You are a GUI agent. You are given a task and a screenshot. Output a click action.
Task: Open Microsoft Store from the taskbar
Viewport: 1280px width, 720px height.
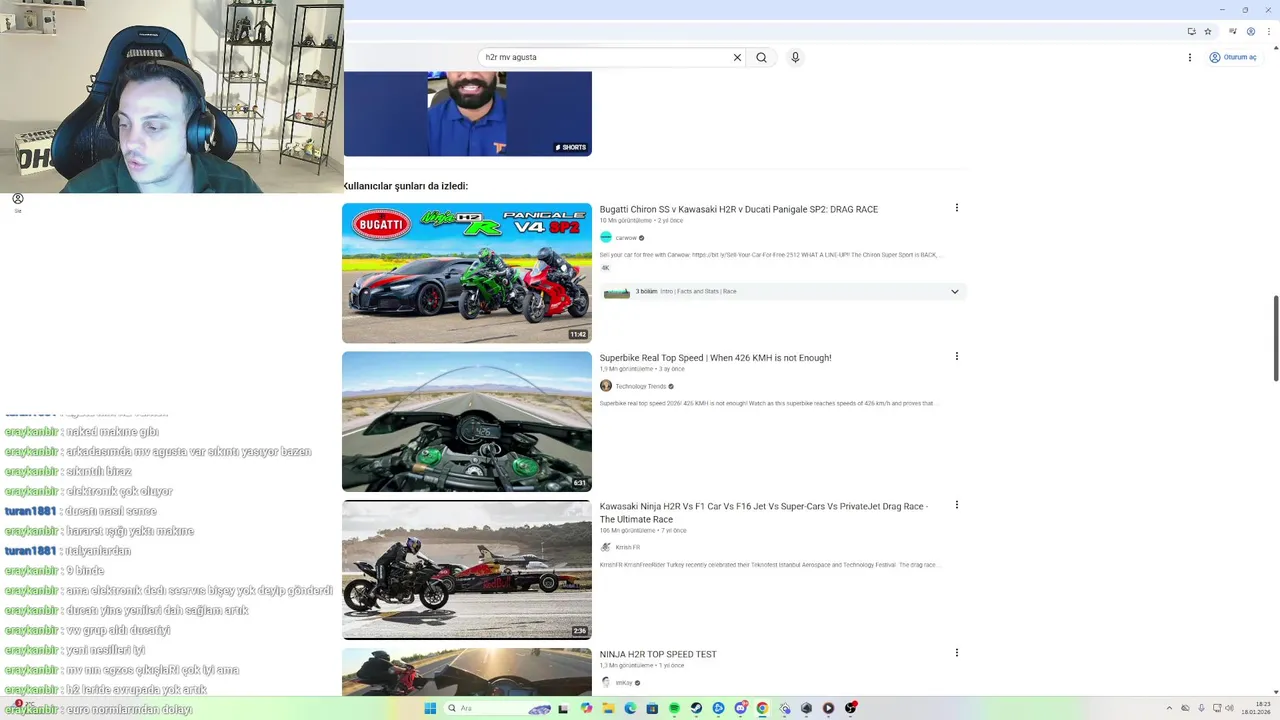click(652, 708)
